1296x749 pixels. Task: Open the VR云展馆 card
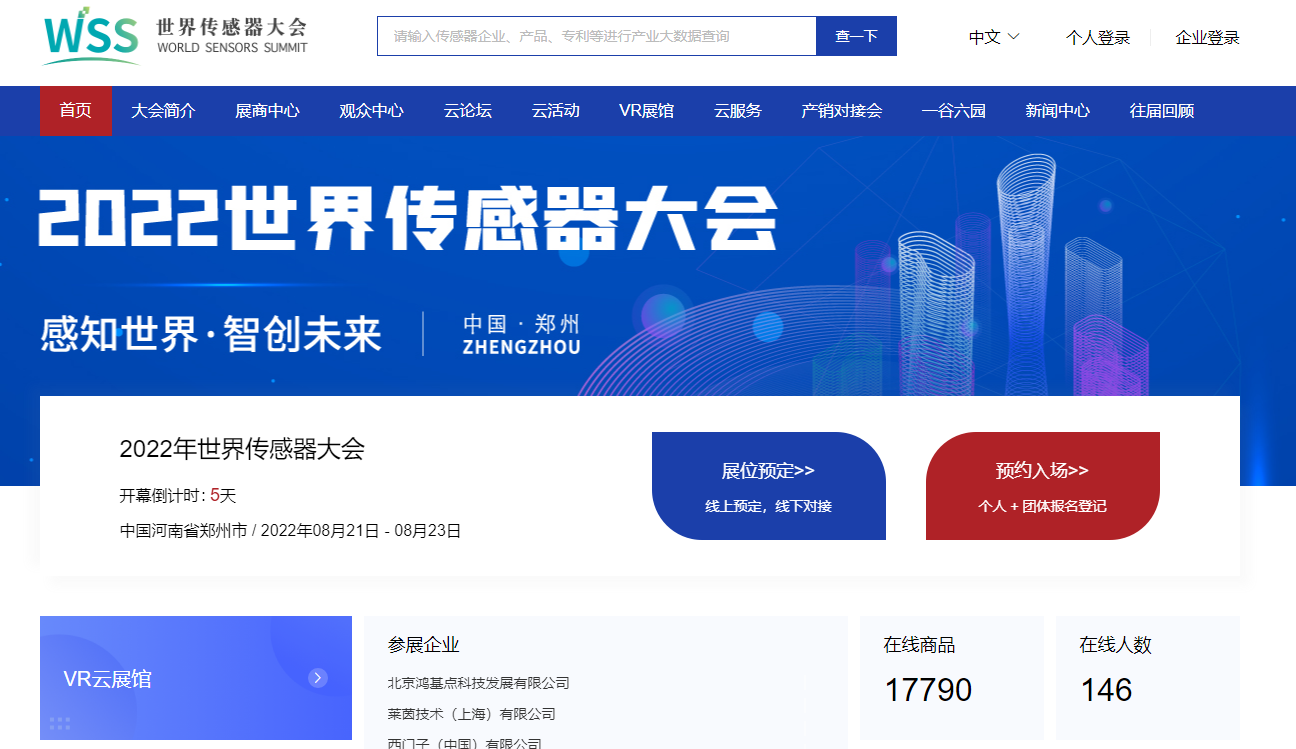point(196,678)
